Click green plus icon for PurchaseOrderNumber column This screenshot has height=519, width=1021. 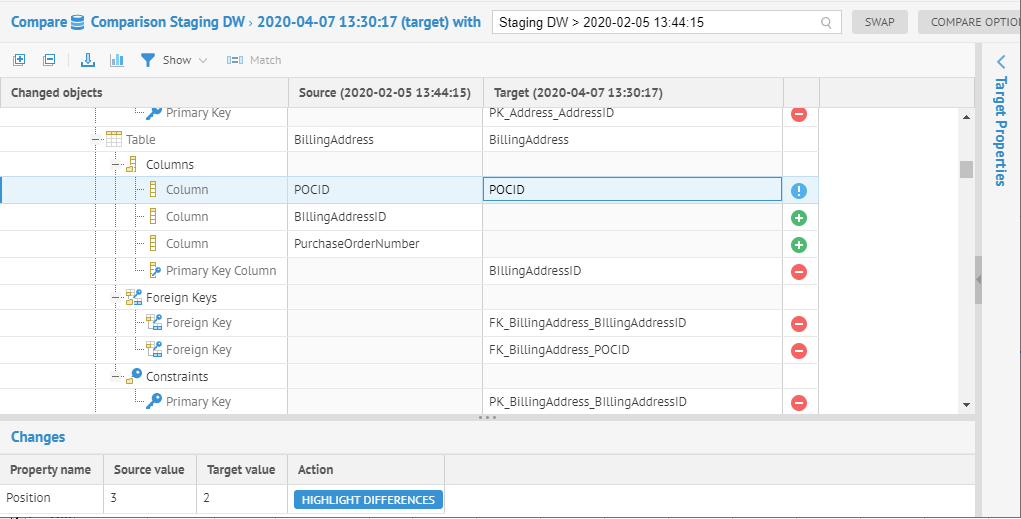799,245
